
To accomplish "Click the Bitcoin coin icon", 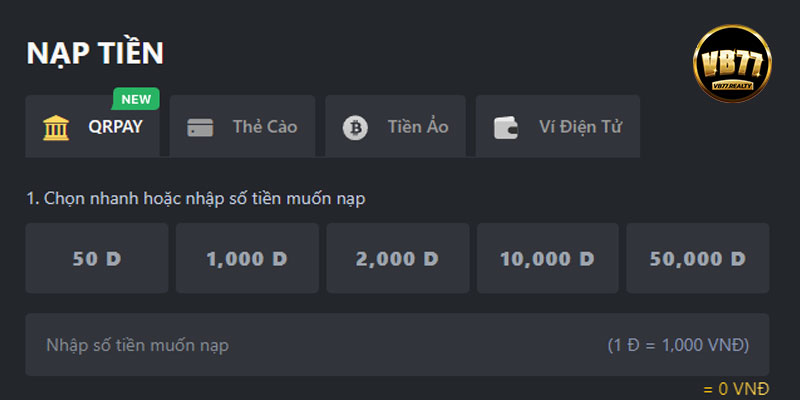I will 355,128.
